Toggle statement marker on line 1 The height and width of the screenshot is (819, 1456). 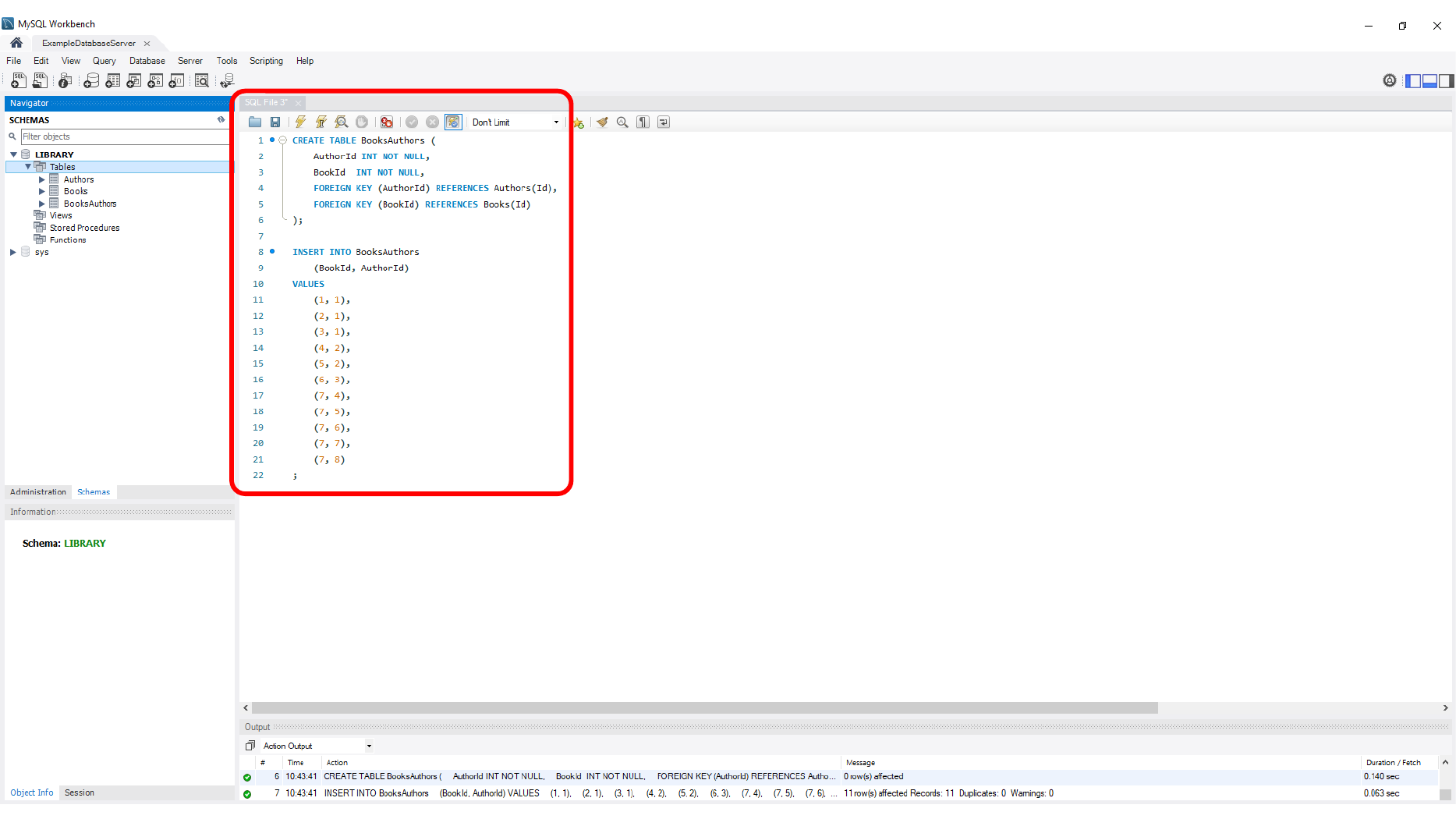pos(272,140)
